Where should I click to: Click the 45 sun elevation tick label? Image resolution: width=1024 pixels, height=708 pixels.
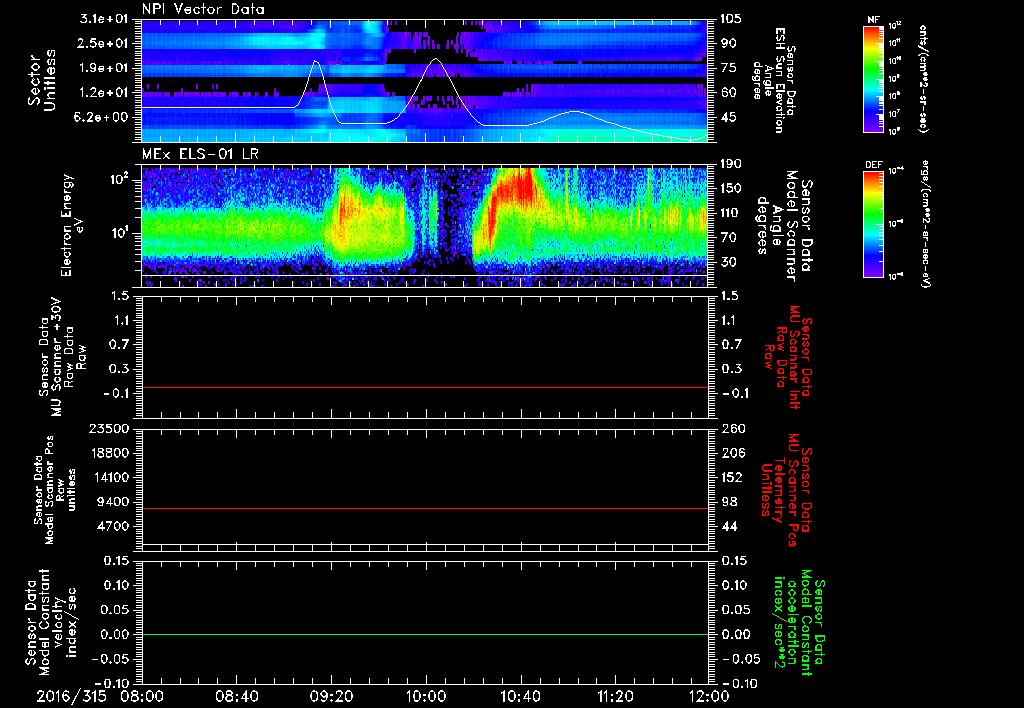pyautogui.click(x=728, y=117)
